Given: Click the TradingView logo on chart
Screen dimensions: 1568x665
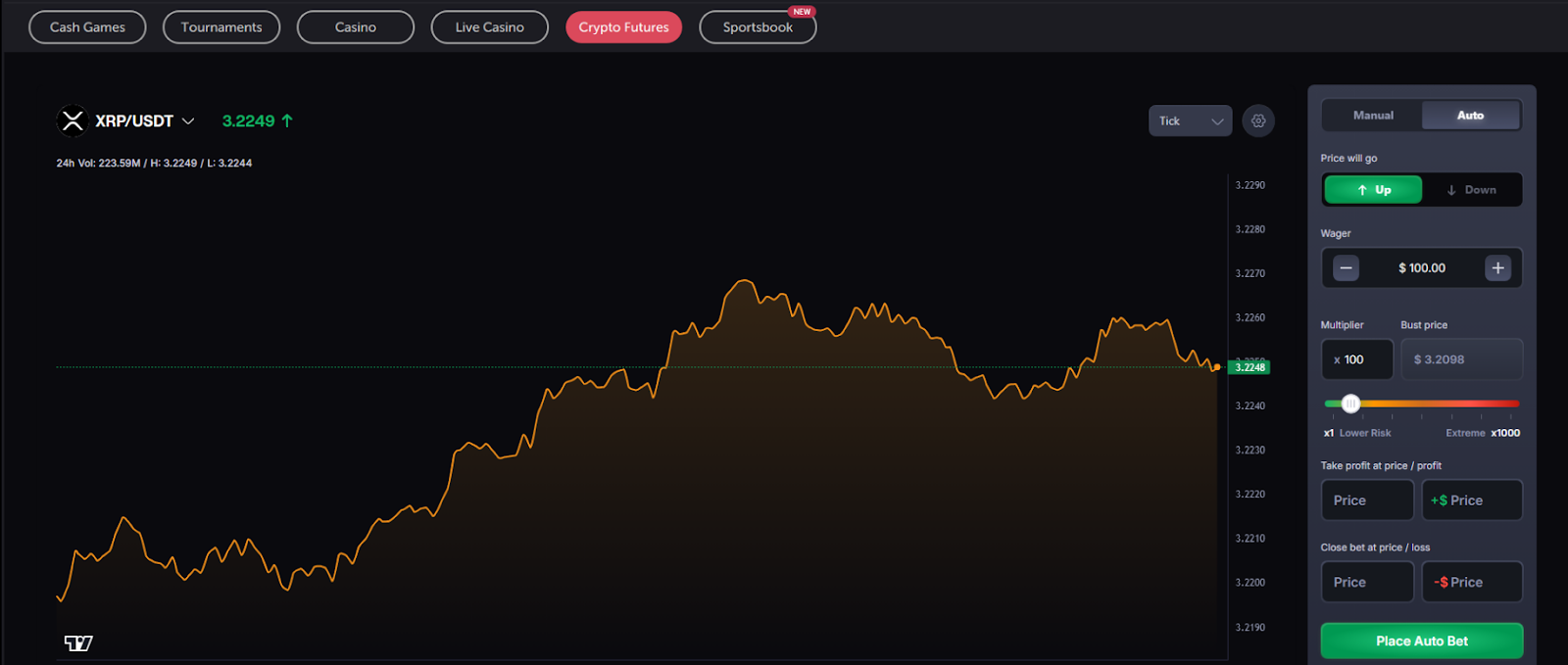Looking at the screenshot, I should pos(78,643).
